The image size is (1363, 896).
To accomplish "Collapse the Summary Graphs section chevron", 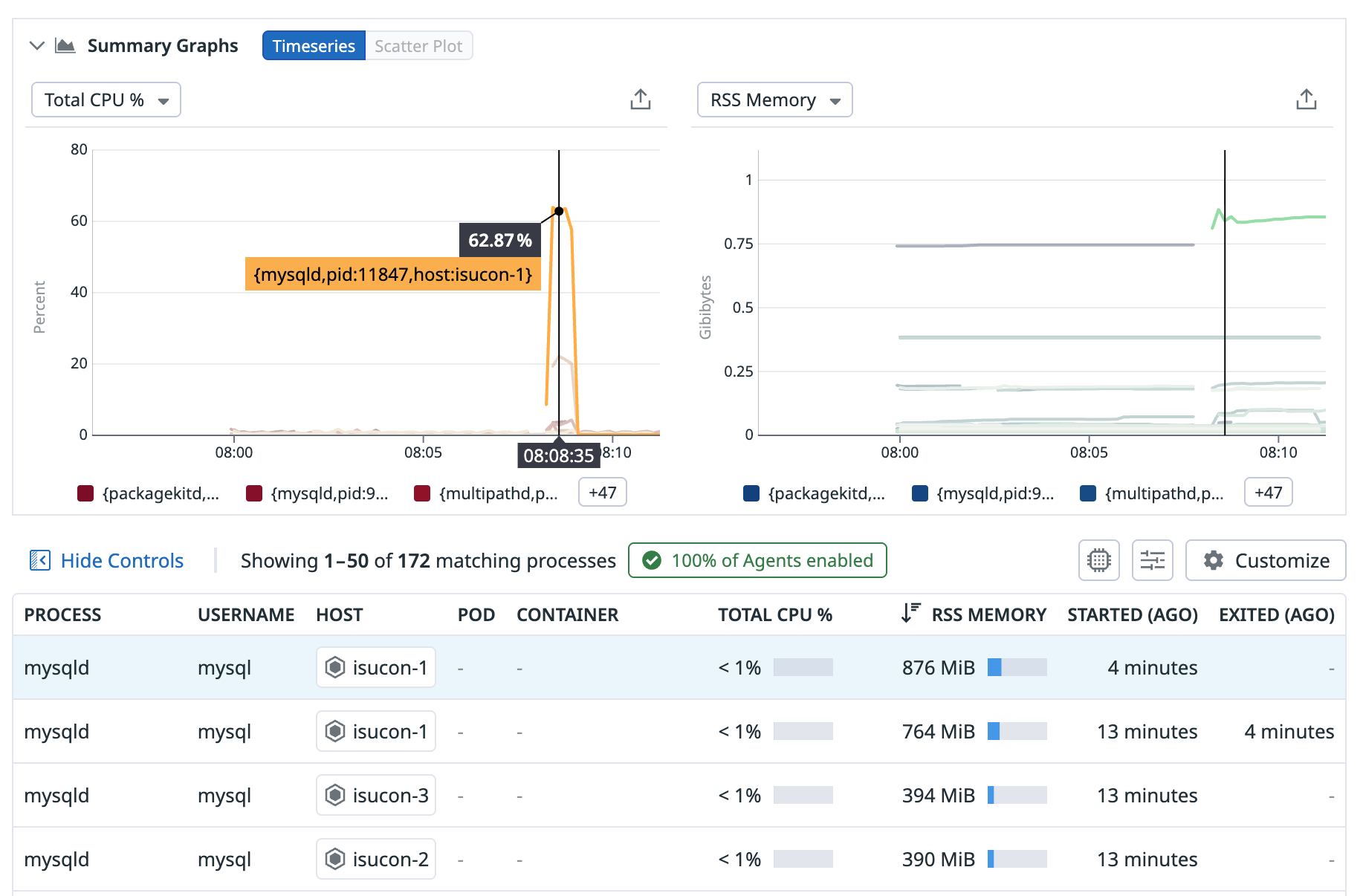I will tap(36, 46).
